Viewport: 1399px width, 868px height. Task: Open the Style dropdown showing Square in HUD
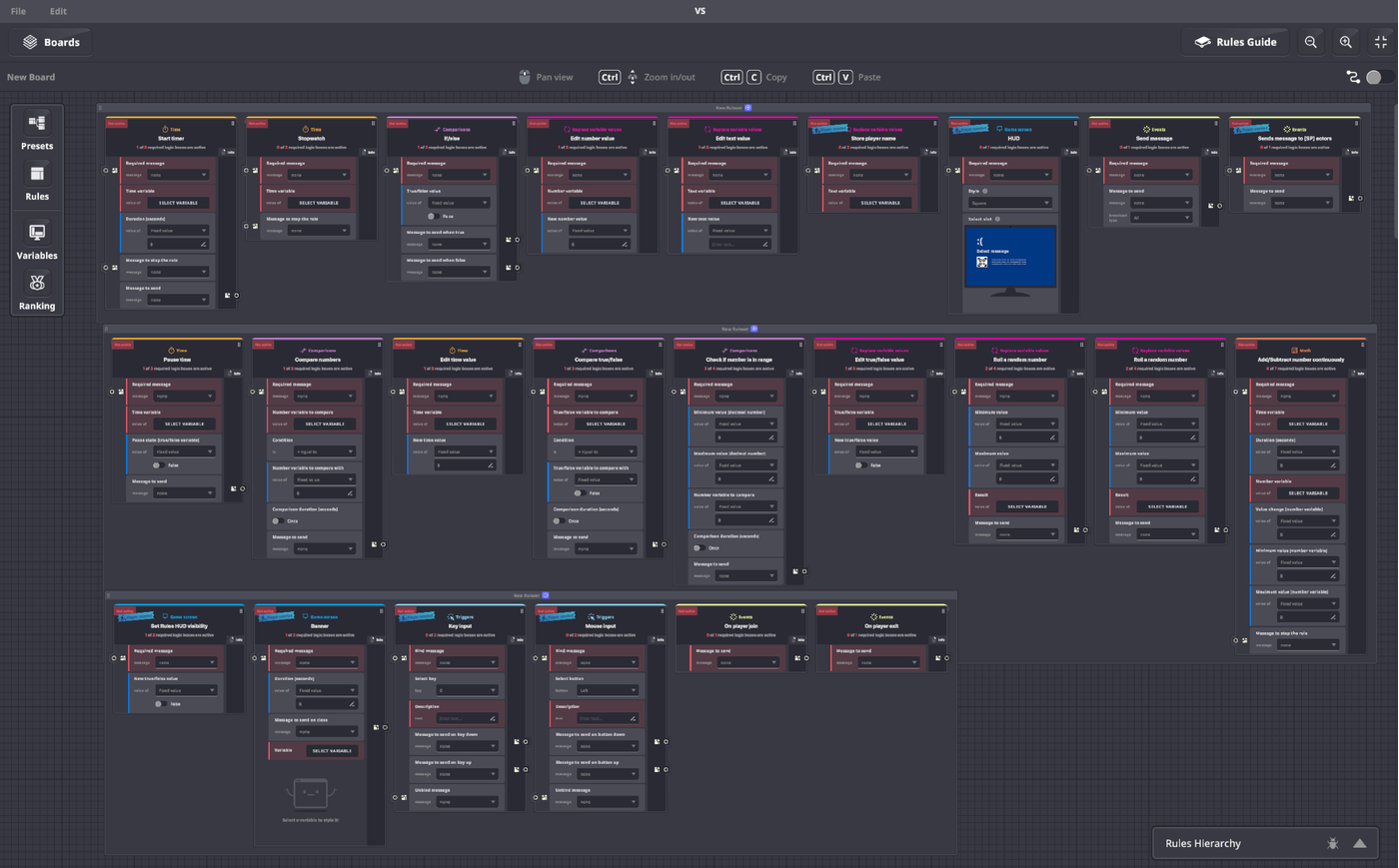point(1010,203)
